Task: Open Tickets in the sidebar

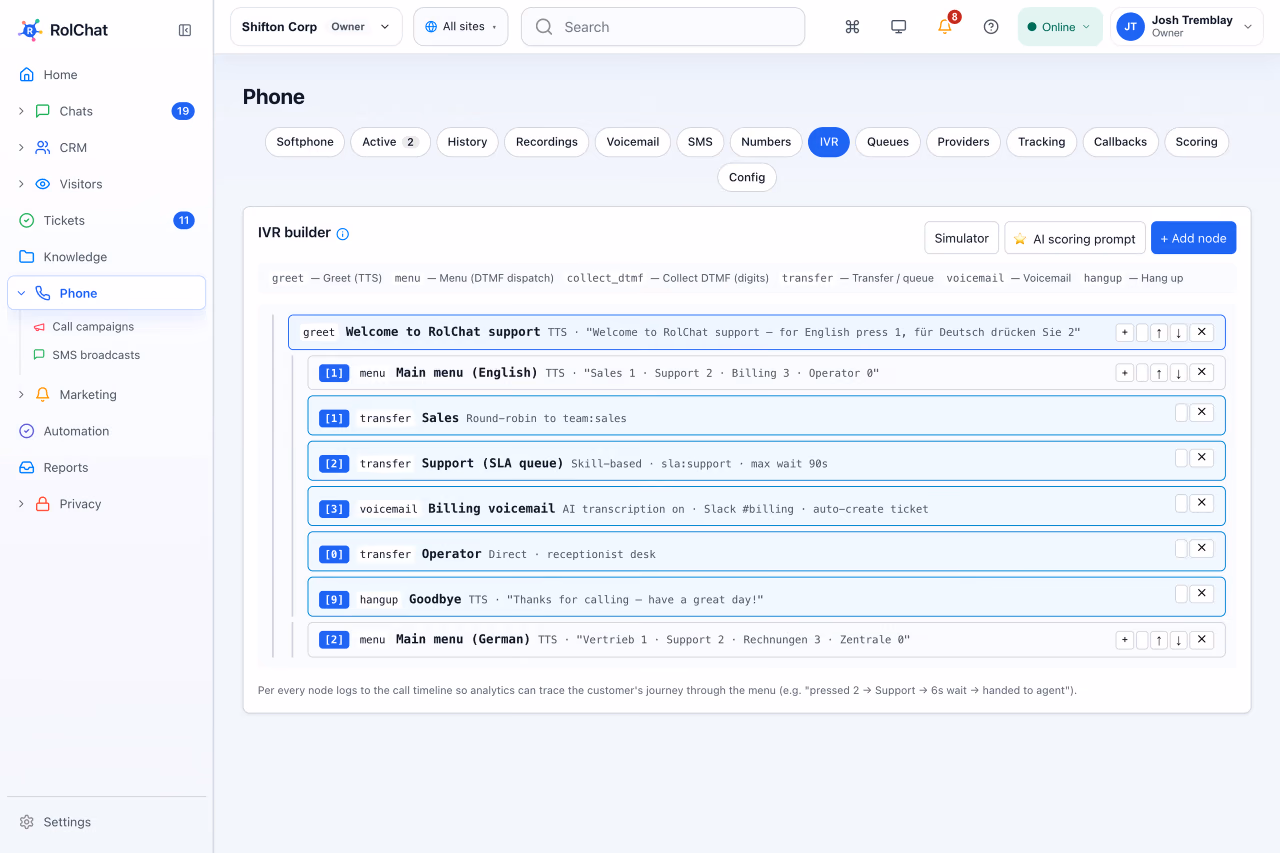Action: [106, 221]
